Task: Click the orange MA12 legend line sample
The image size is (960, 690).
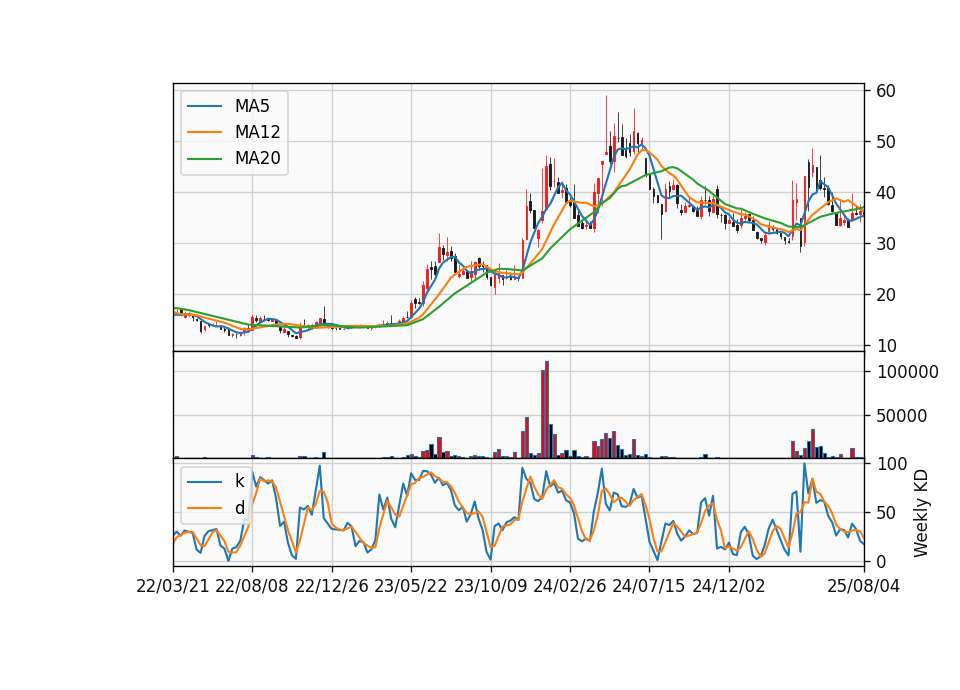Action: point(204,132)
